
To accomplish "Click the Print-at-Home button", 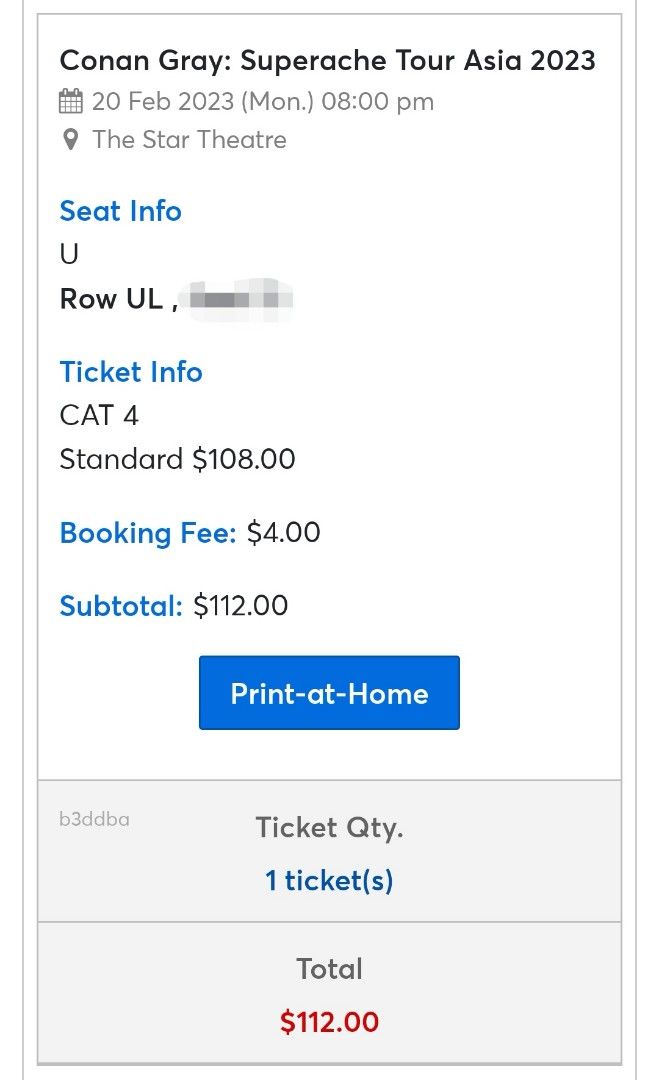I will pyautogui.click(x=328, y=692).
